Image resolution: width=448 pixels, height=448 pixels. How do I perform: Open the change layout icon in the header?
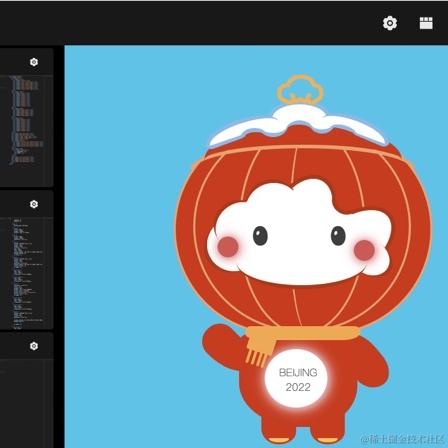(426, 23)
